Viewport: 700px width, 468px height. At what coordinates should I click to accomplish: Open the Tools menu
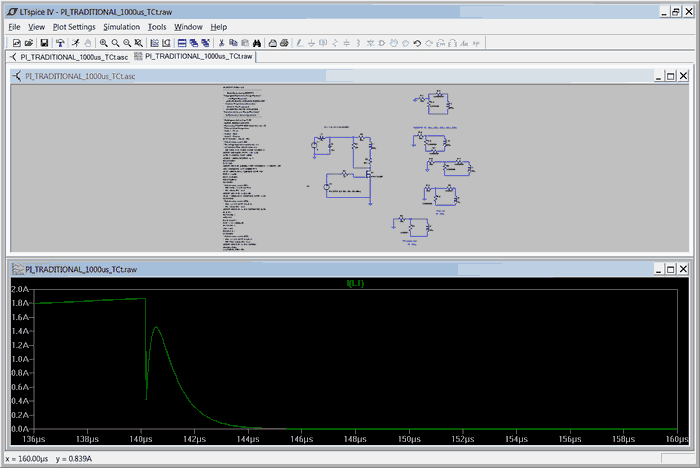(x=157, y=27)
